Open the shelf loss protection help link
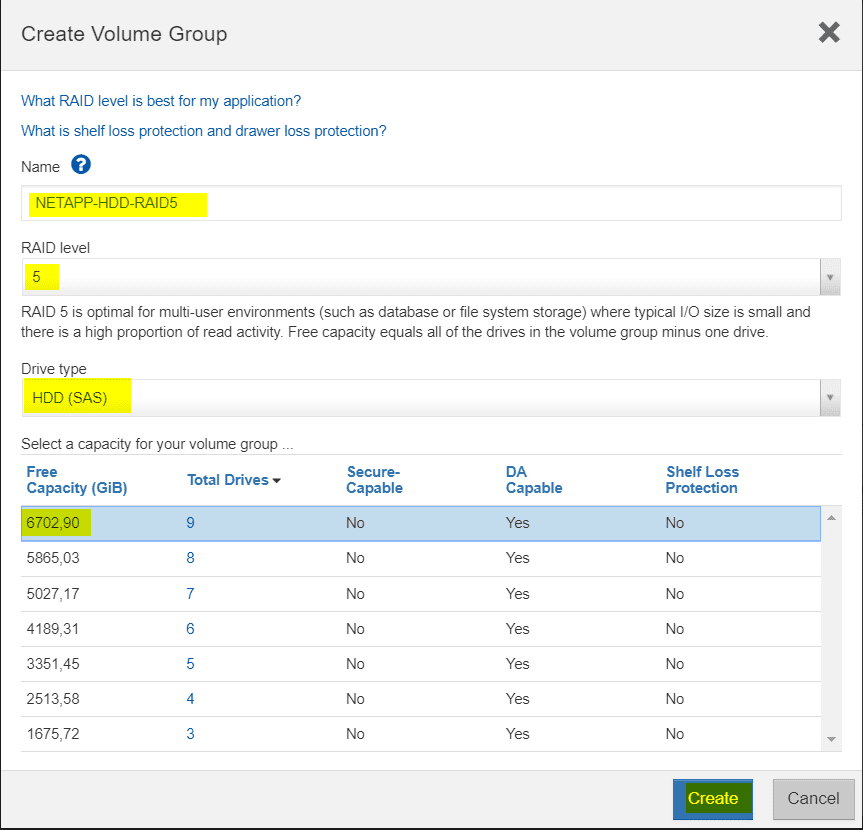 click(203, 131)
